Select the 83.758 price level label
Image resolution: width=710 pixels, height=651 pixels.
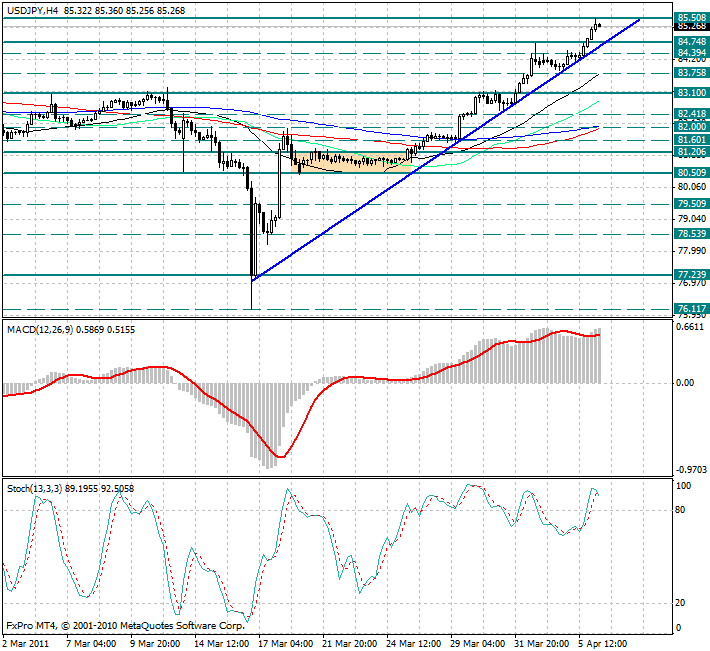[691, 73]
